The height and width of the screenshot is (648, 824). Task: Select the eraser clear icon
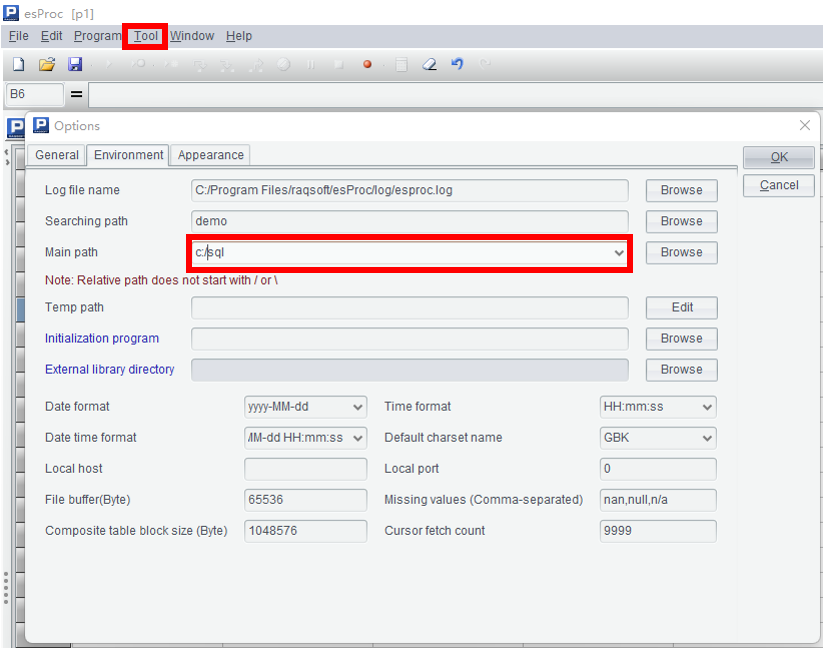[x=429, y=64]
